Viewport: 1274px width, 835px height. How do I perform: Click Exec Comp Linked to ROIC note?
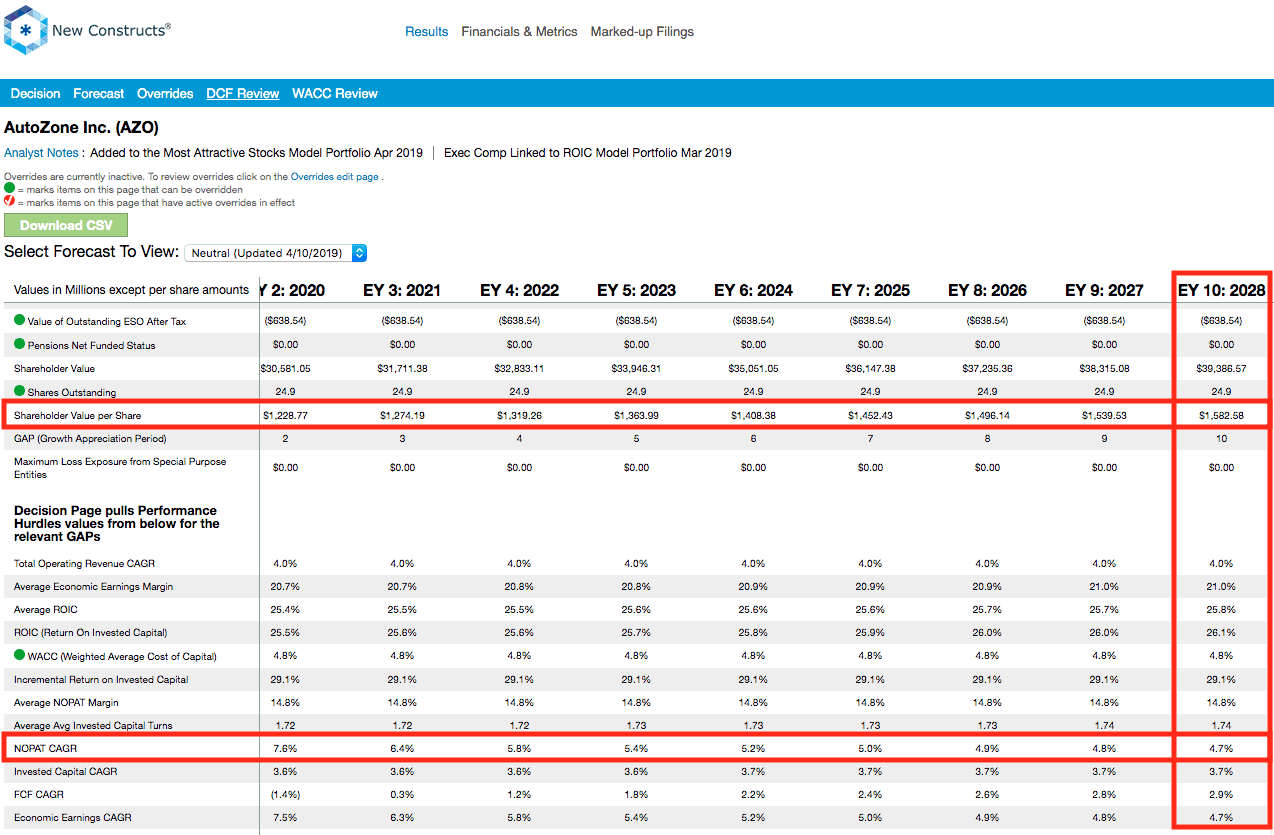(x=588, y=153)
